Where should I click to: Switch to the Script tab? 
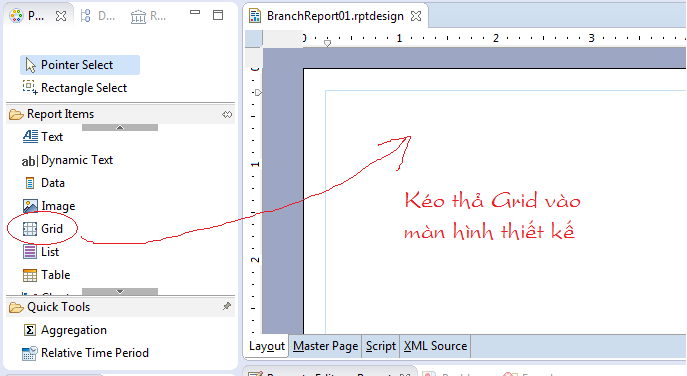point(381,346)
